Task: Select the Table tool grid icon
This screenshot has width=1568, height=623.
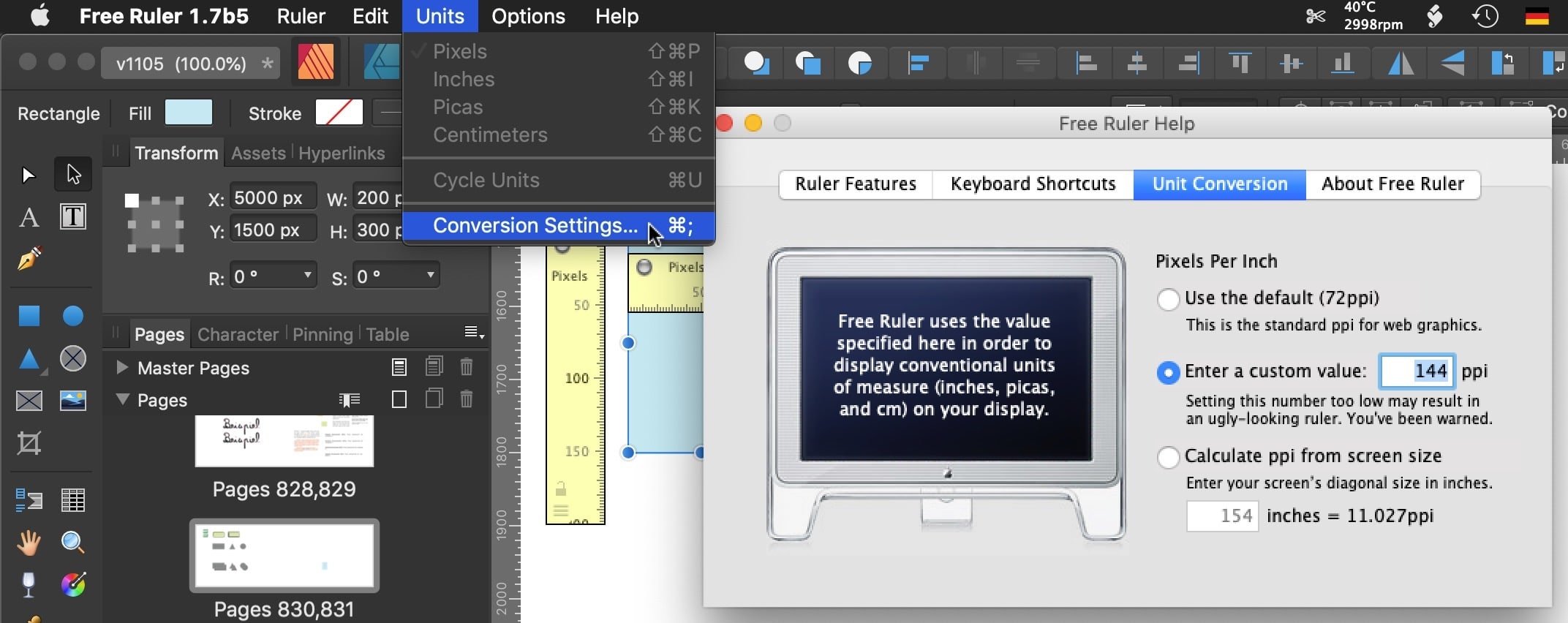Action: (x=73, y=500)
